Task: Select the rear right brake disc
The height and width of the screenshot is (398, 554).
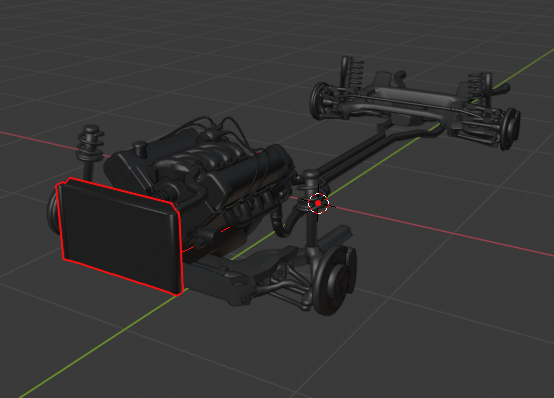Action: tap(509, 129)
